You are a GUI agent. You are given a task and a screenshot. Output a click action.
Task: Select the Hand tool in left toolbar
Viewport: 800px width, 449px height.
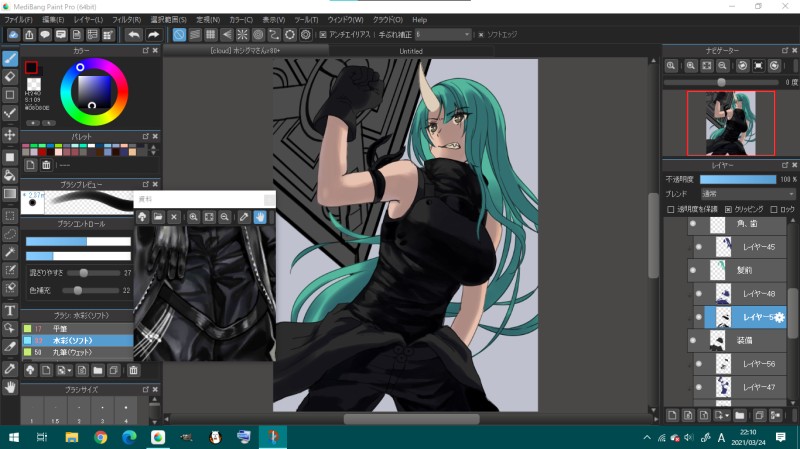click(x=10, y=387)
